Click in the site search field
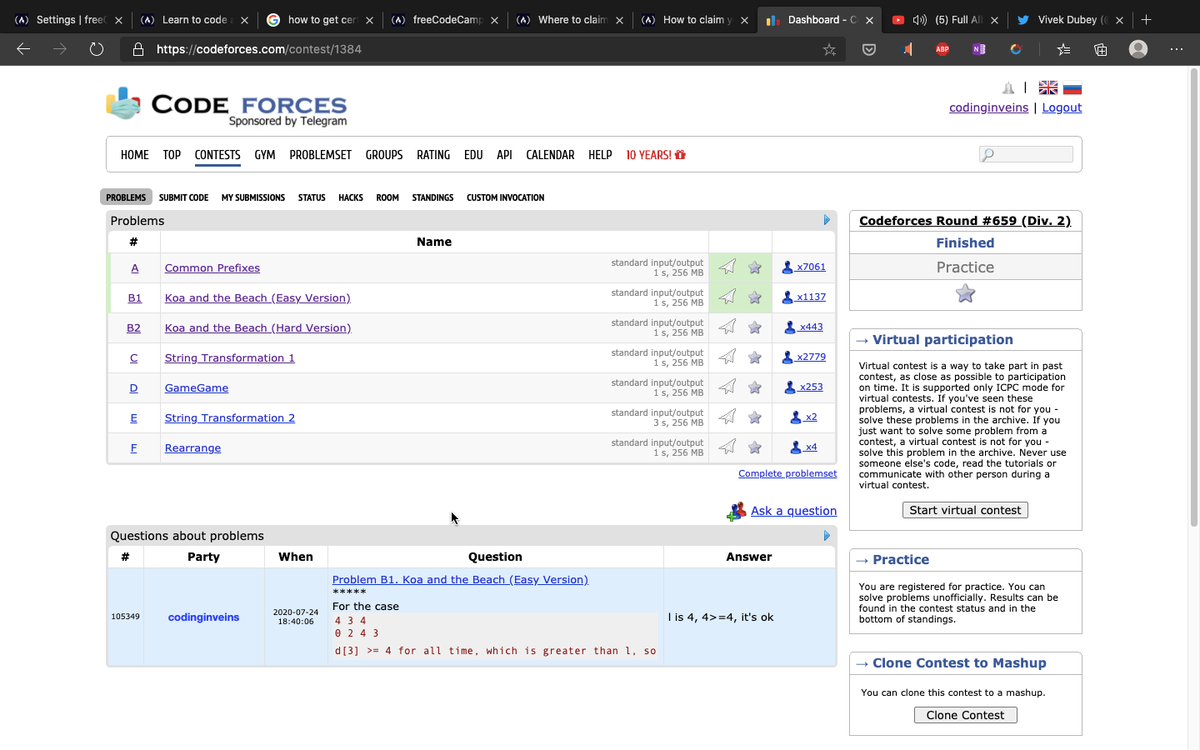Image resolution: width=1200 pixels, height=750 pixels. (1027, 154)
